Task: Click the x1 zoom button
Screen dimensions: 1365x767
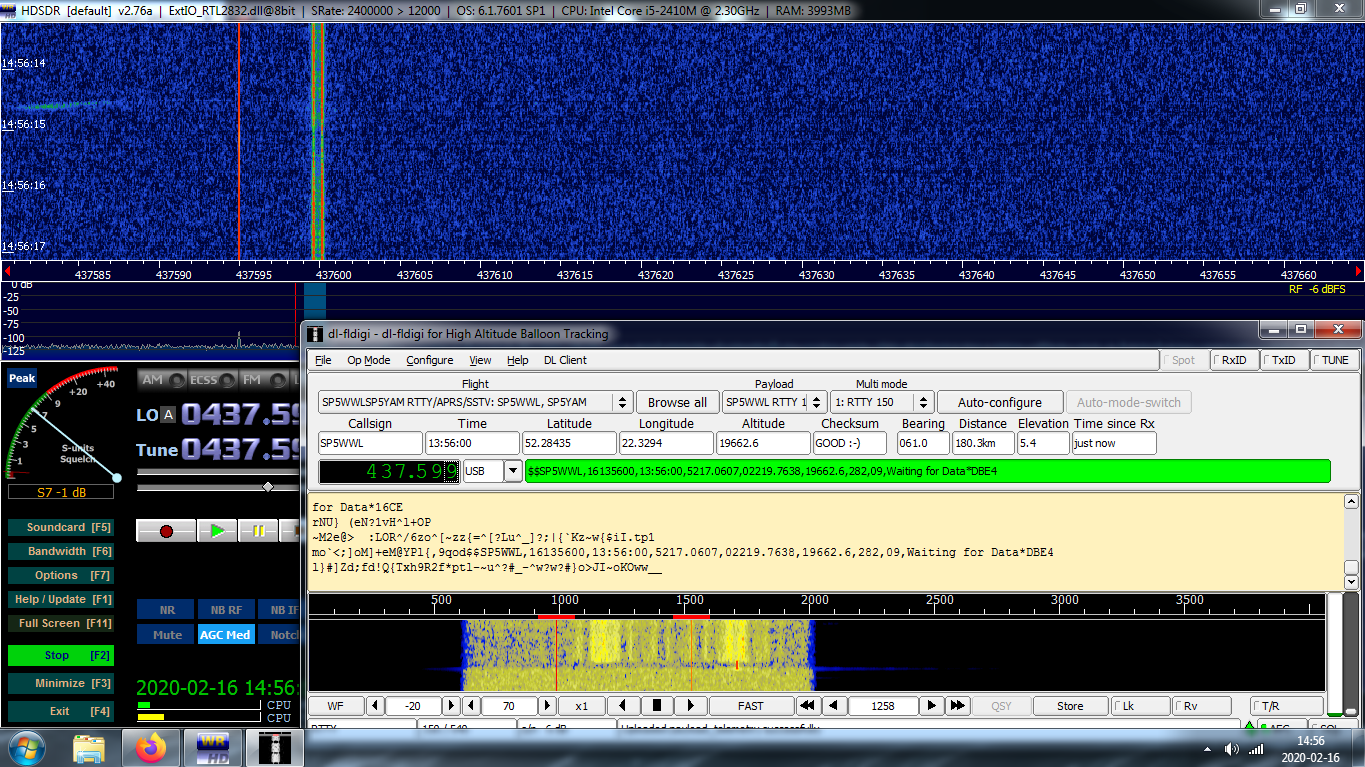Action: (581, 706)
